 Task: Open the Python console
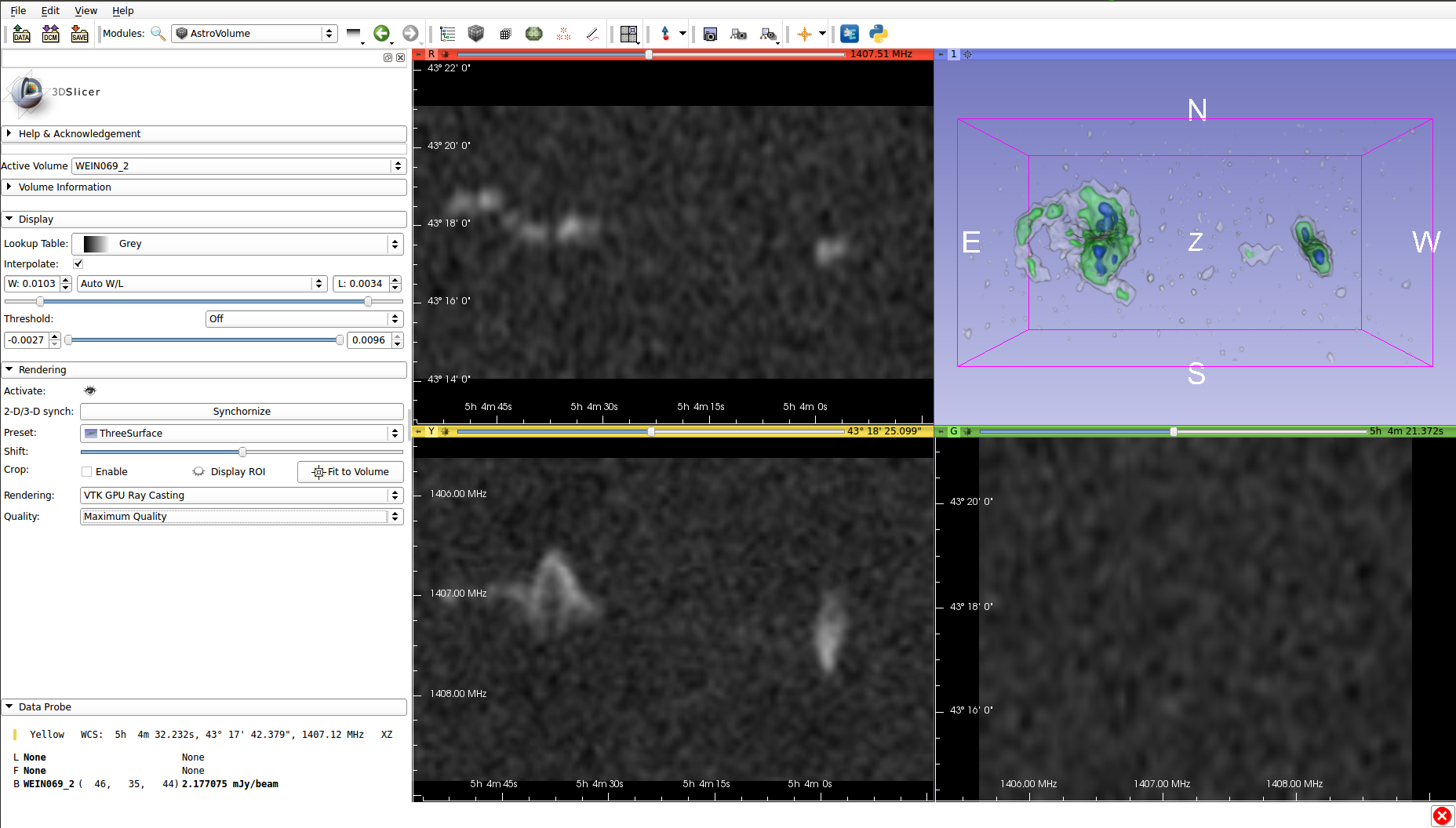878,34
